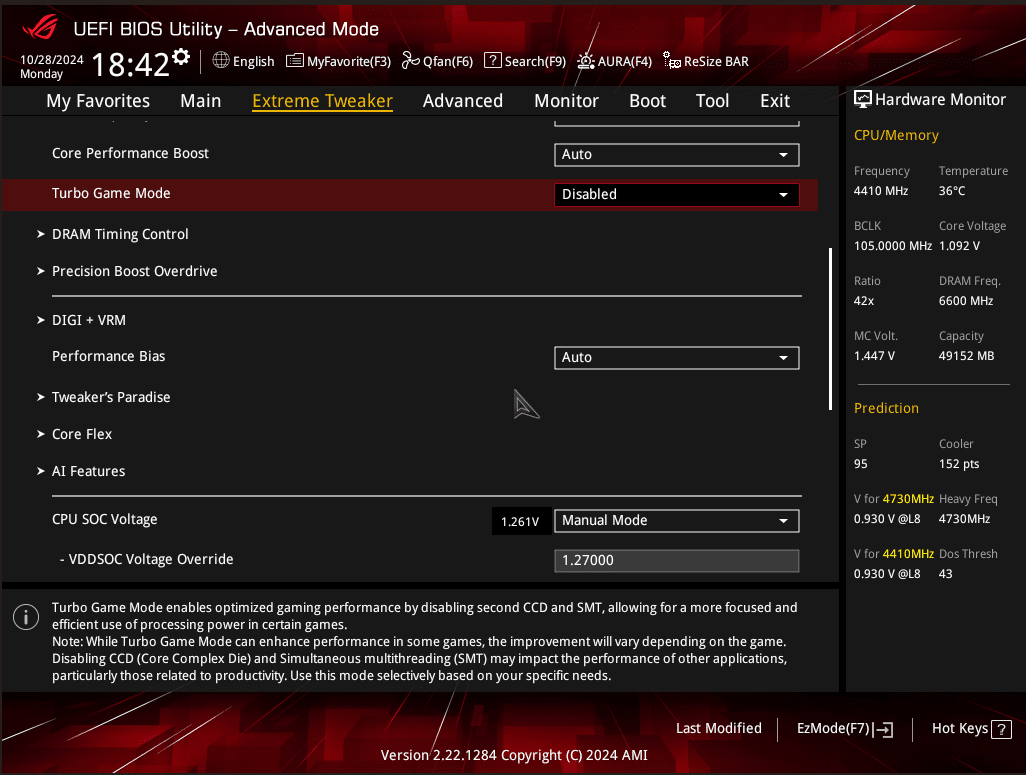Go to the Monitor tab
1026x775 pixels.
[x=566, y=101]
